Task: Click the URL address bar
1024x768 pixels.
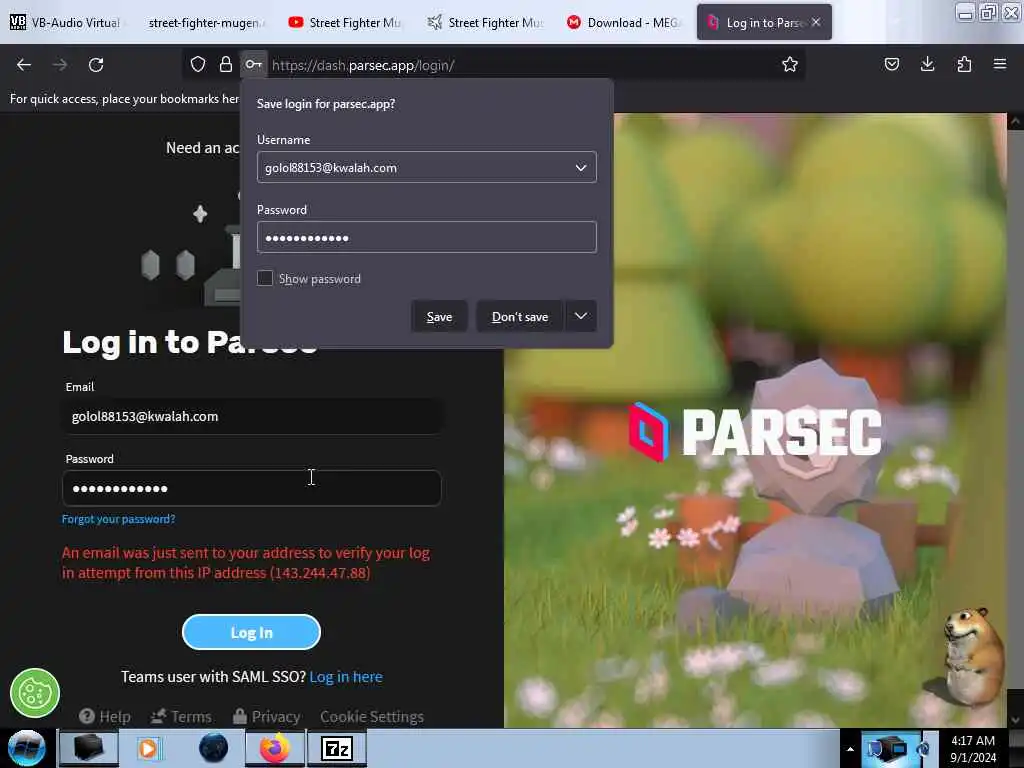Action: tap(522, 65)
